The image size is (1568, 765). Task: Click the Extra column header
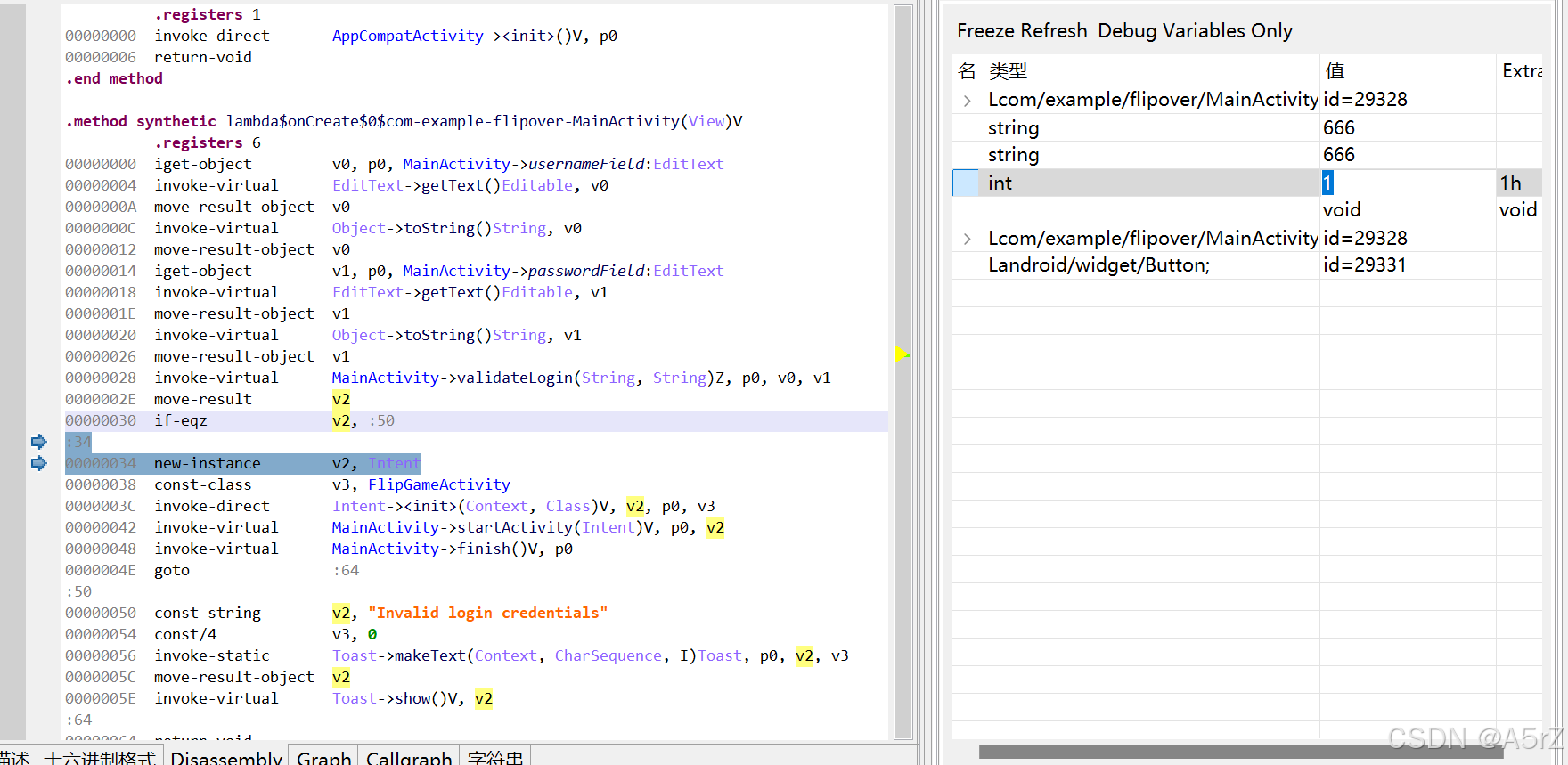point(1520,70)
